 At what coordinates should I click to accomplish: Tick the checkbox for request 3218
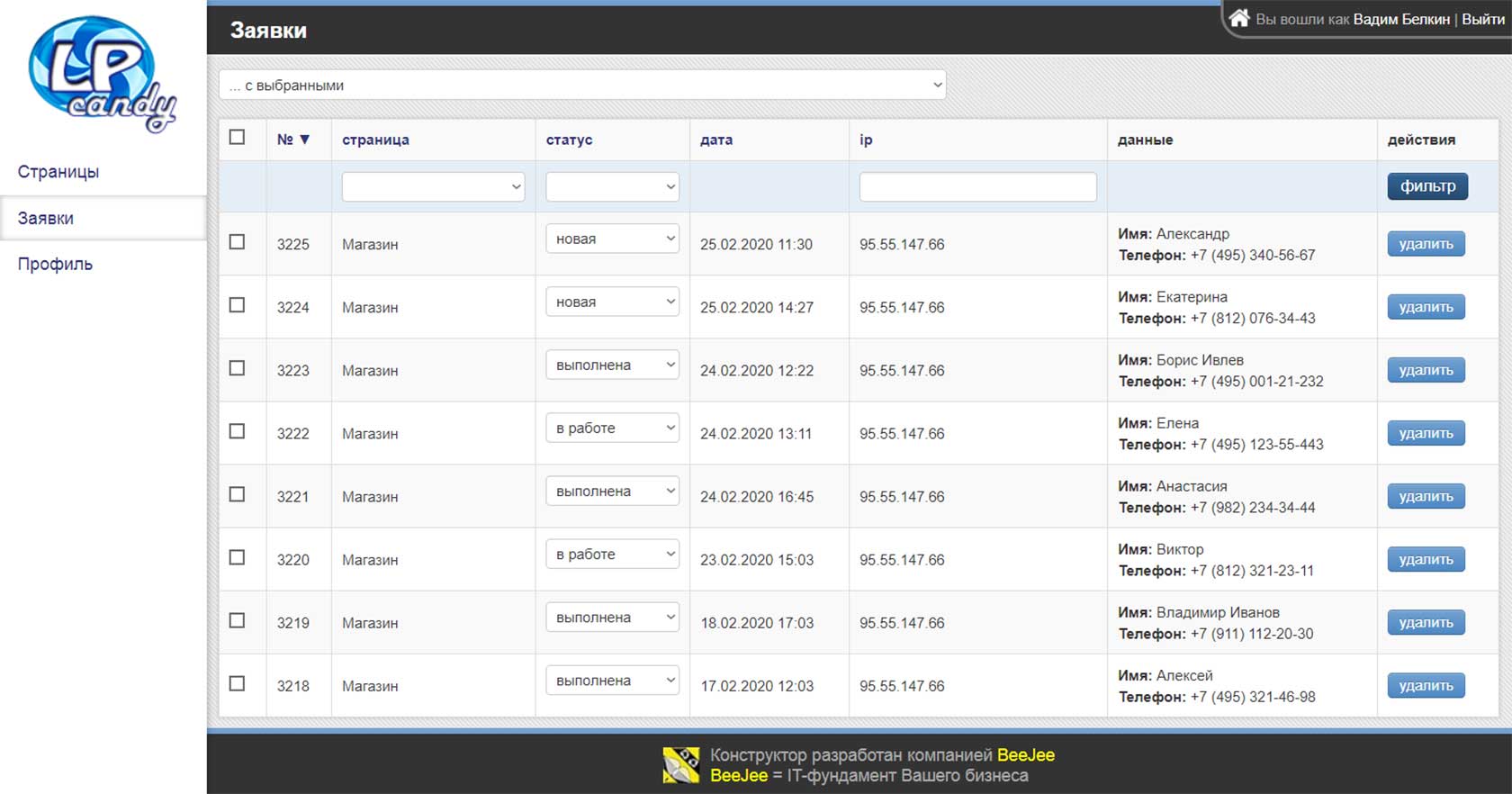coord(237,683)
